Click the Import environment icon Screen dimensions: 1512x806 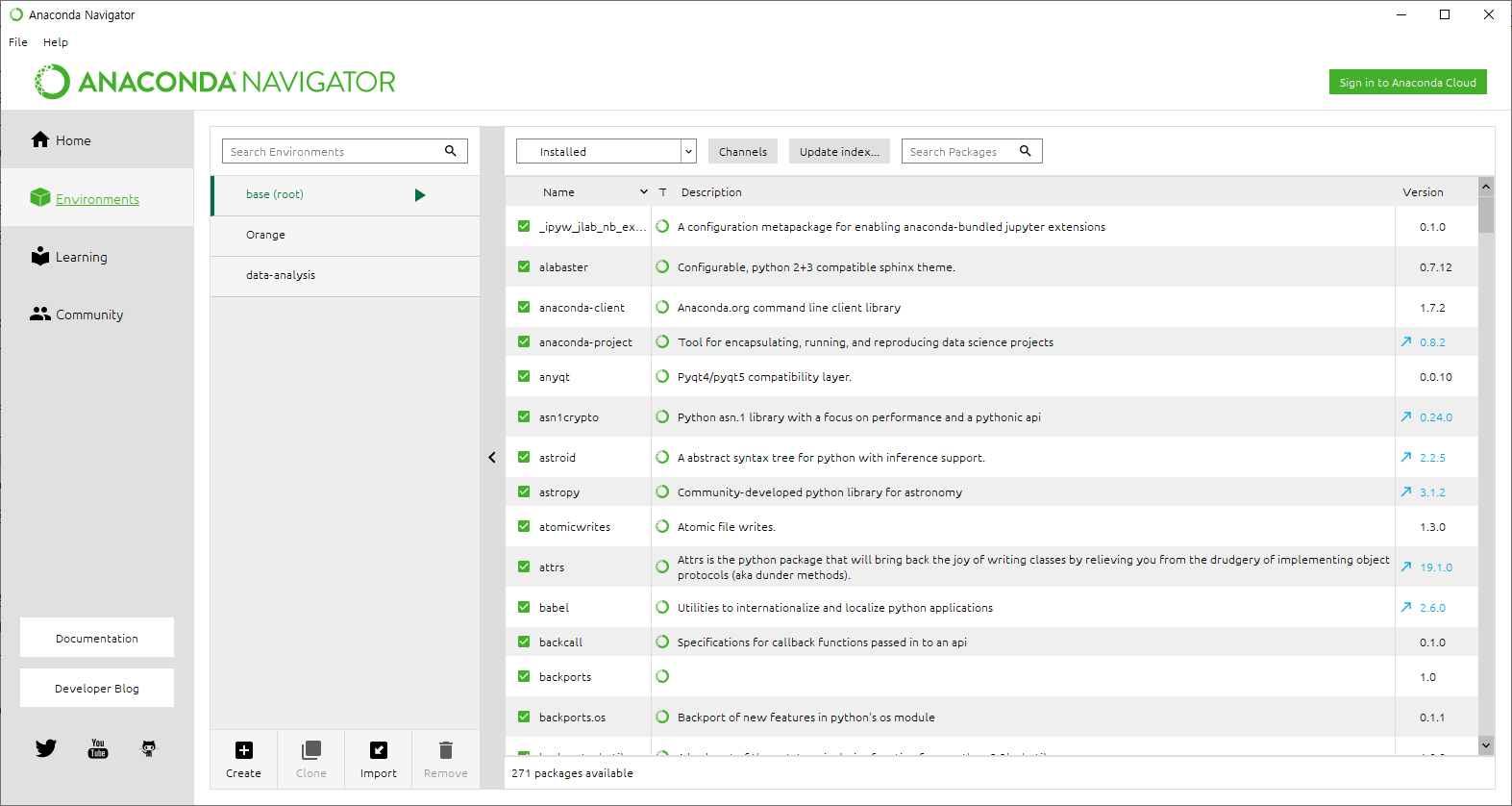pos(379,750)
